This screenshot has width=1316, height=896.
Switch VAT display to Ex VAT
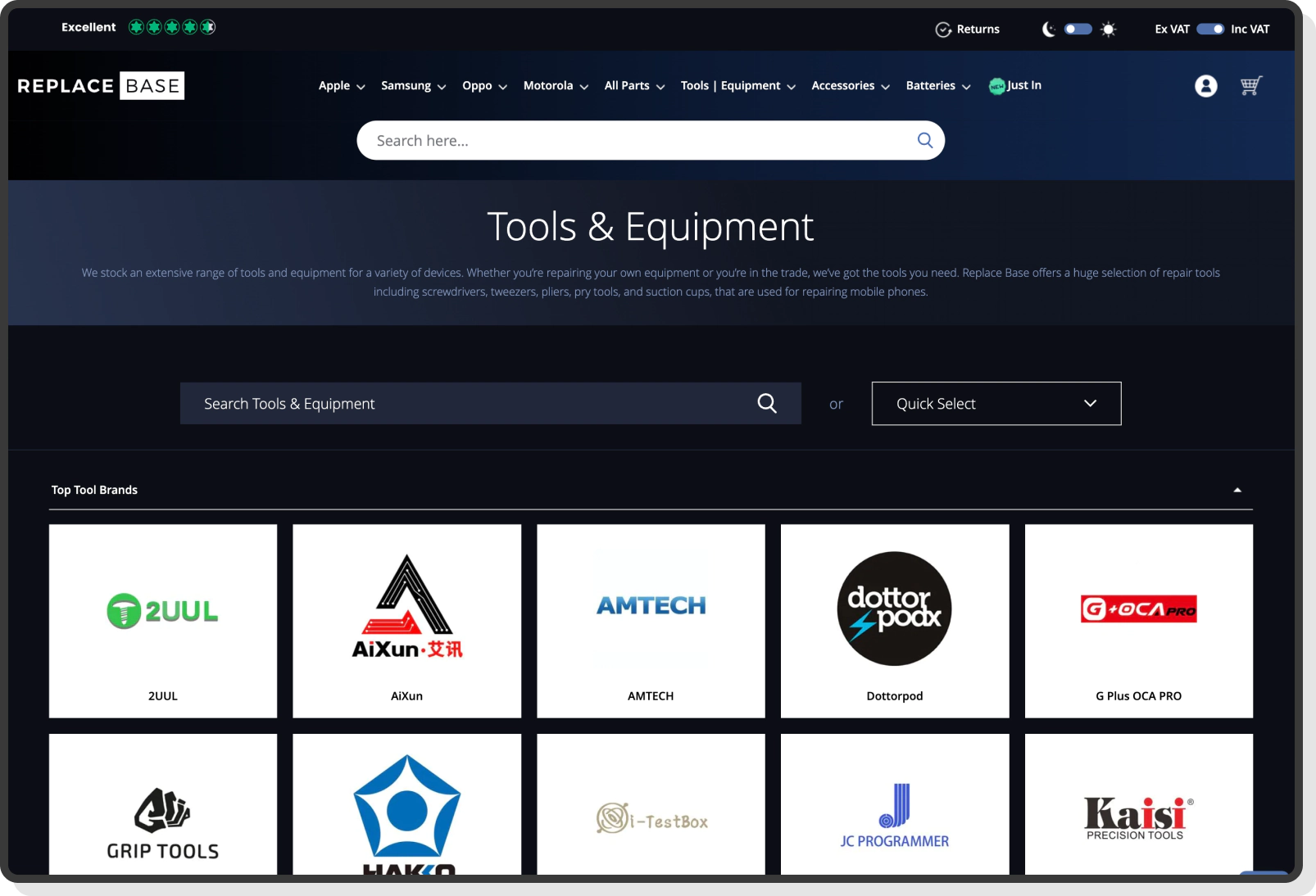point(1171,29)
